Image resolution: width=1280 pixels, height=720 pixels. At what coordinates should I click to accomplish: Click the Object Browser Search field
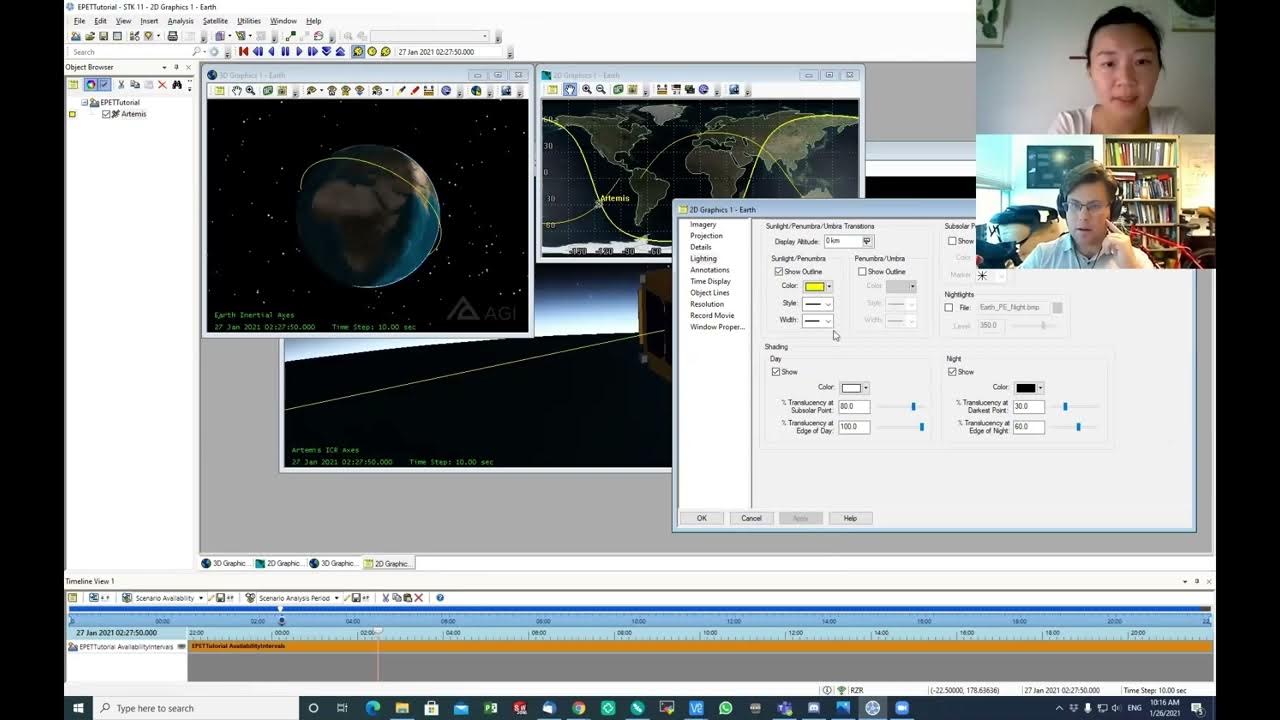(129, 52)
